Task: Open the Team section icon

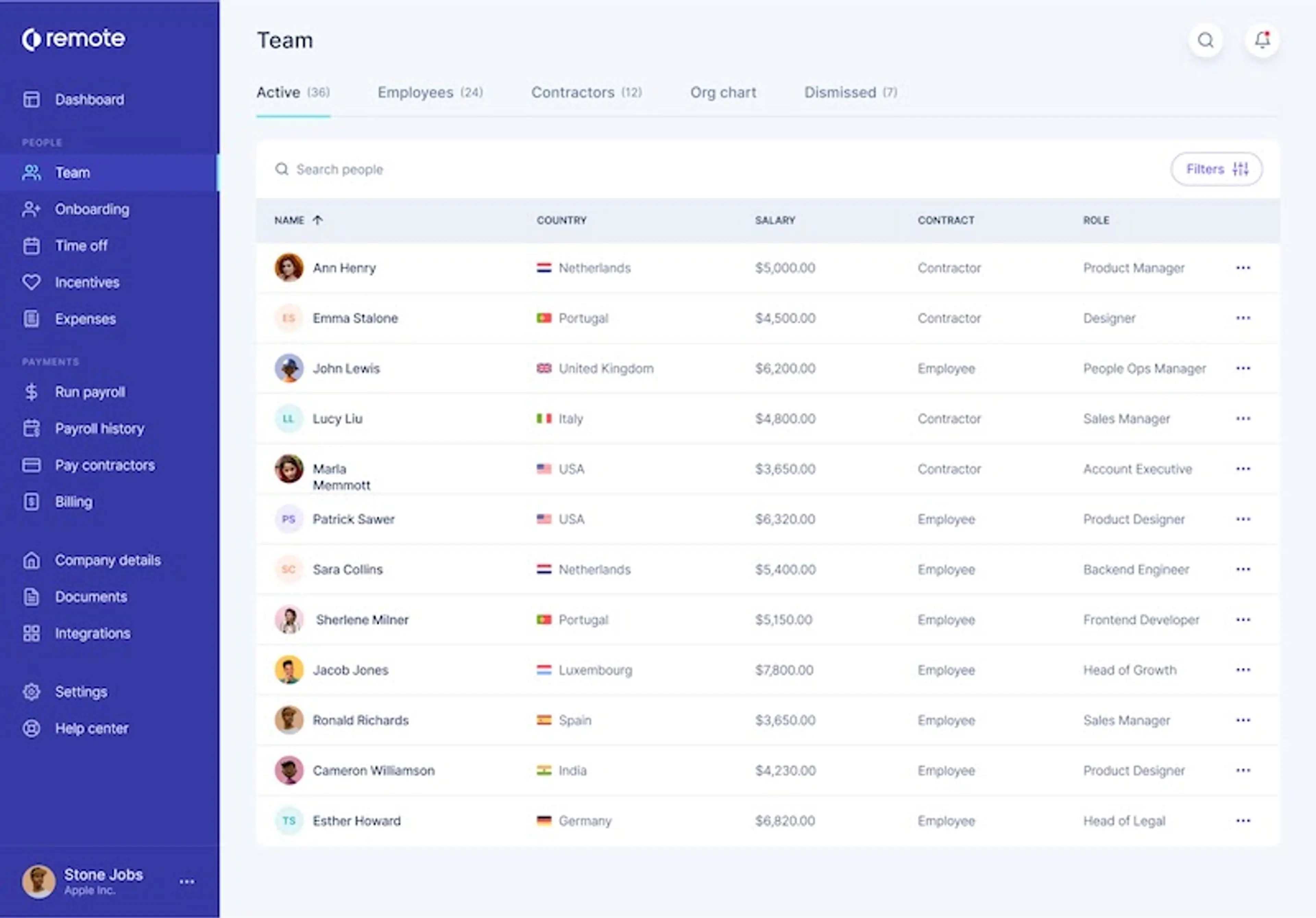Action: coord(31,172)
